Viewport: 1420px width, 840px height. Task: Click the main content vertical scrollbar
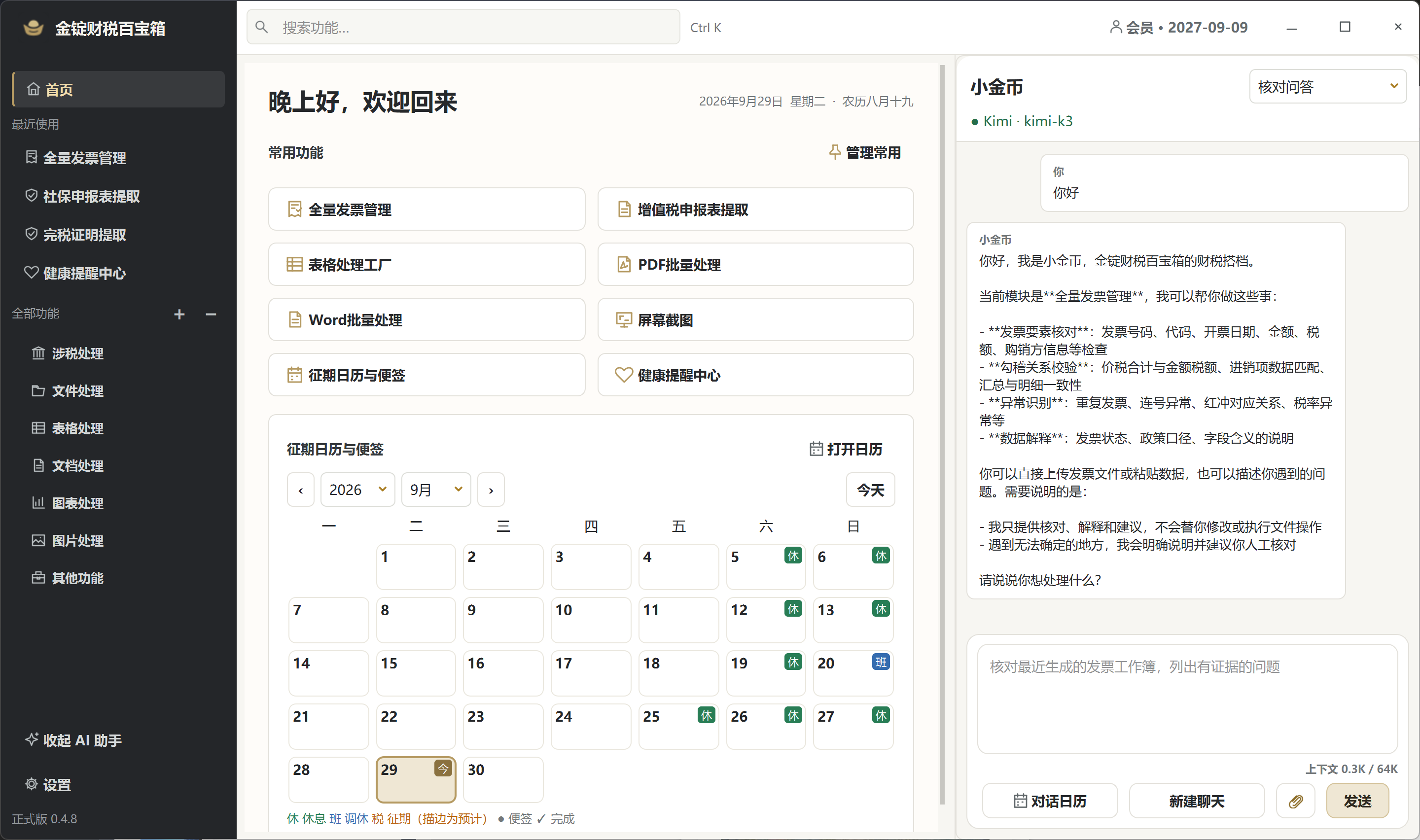(x=942, y=434)
